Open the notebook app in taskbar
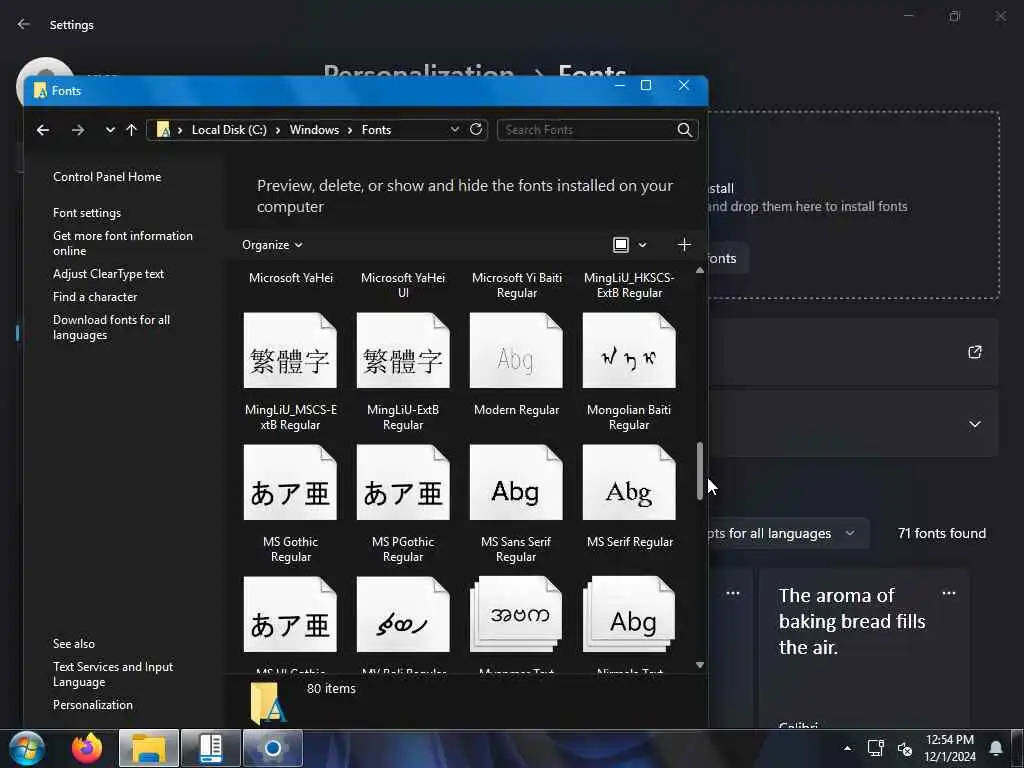The width and height of the screenshot is (1024, 768). (x=211, y=748)
